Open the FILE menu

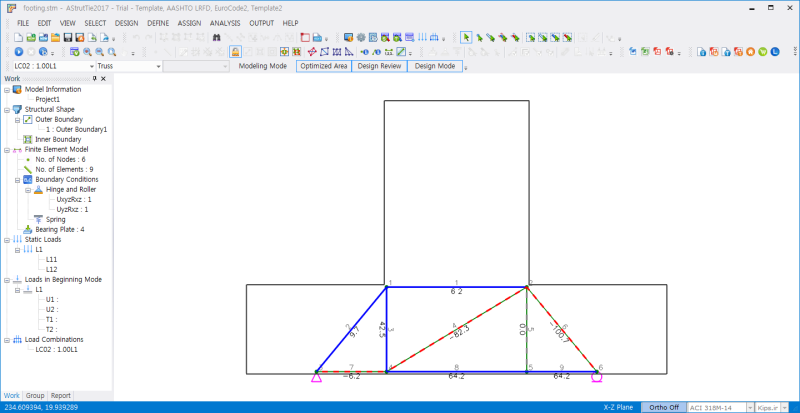(x=23, y=23)
